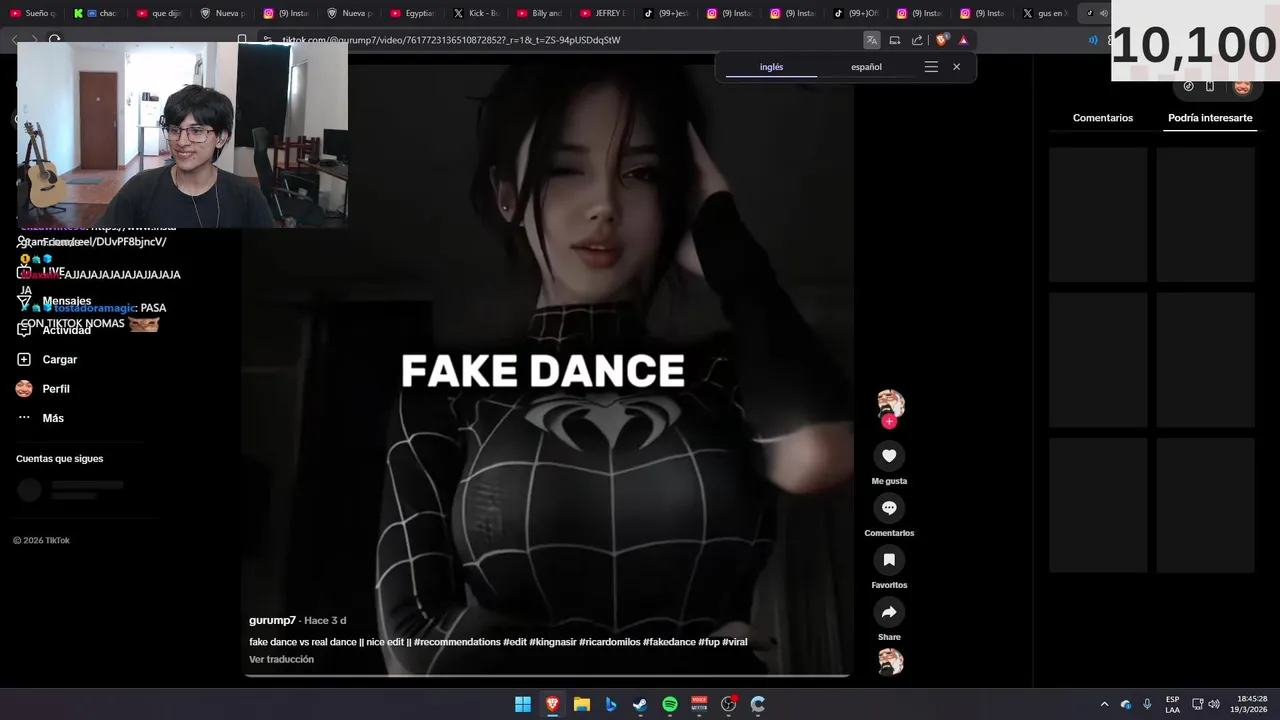Switch to the 'Kick' X browser tab
Image resolution: width=1280 pixels, height=720 pixels.
476,13
